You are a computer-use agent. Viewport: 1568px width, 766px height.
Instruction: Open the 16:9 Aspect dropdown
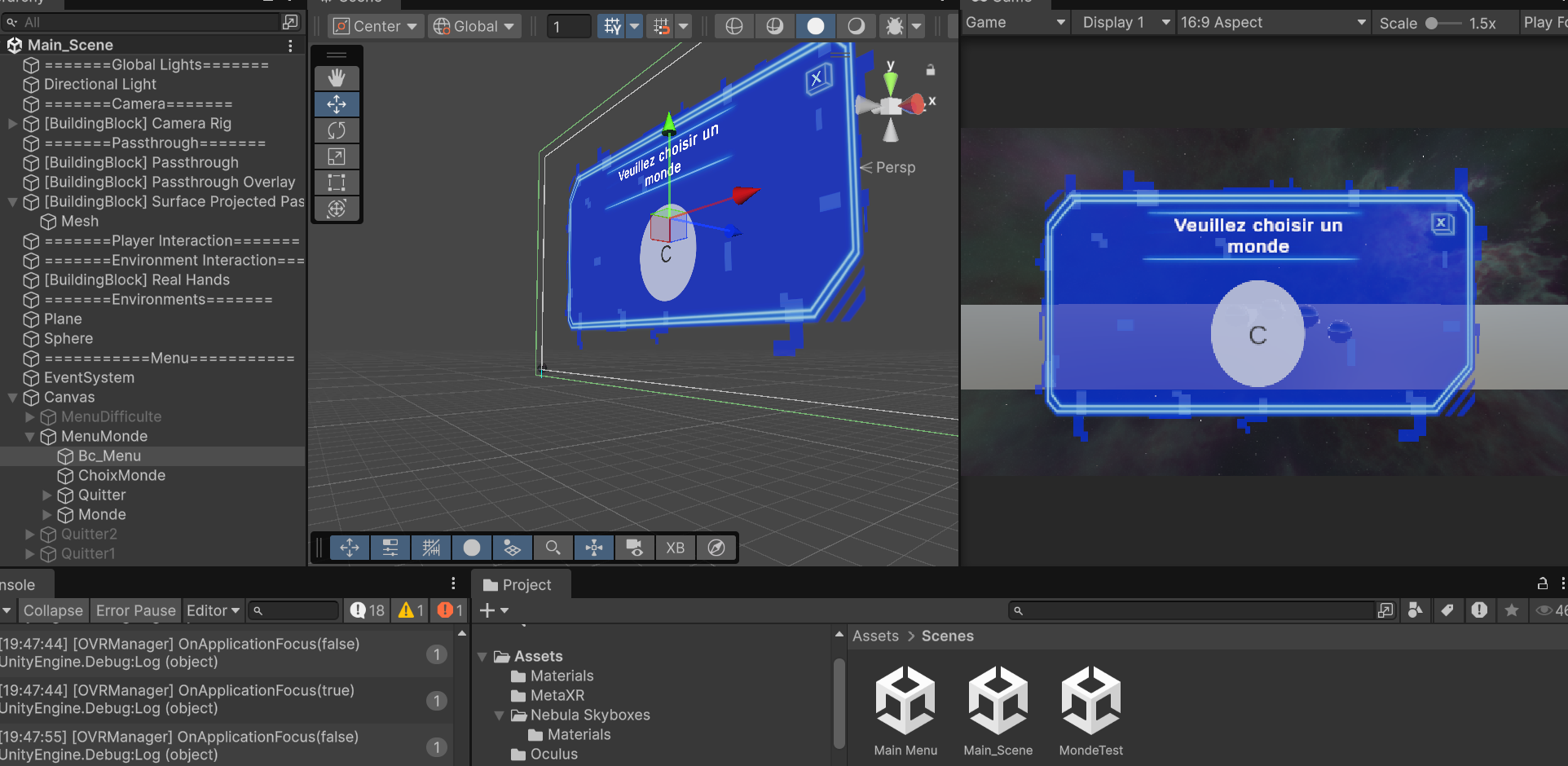pyautogui.click(x=1272, y=23)
